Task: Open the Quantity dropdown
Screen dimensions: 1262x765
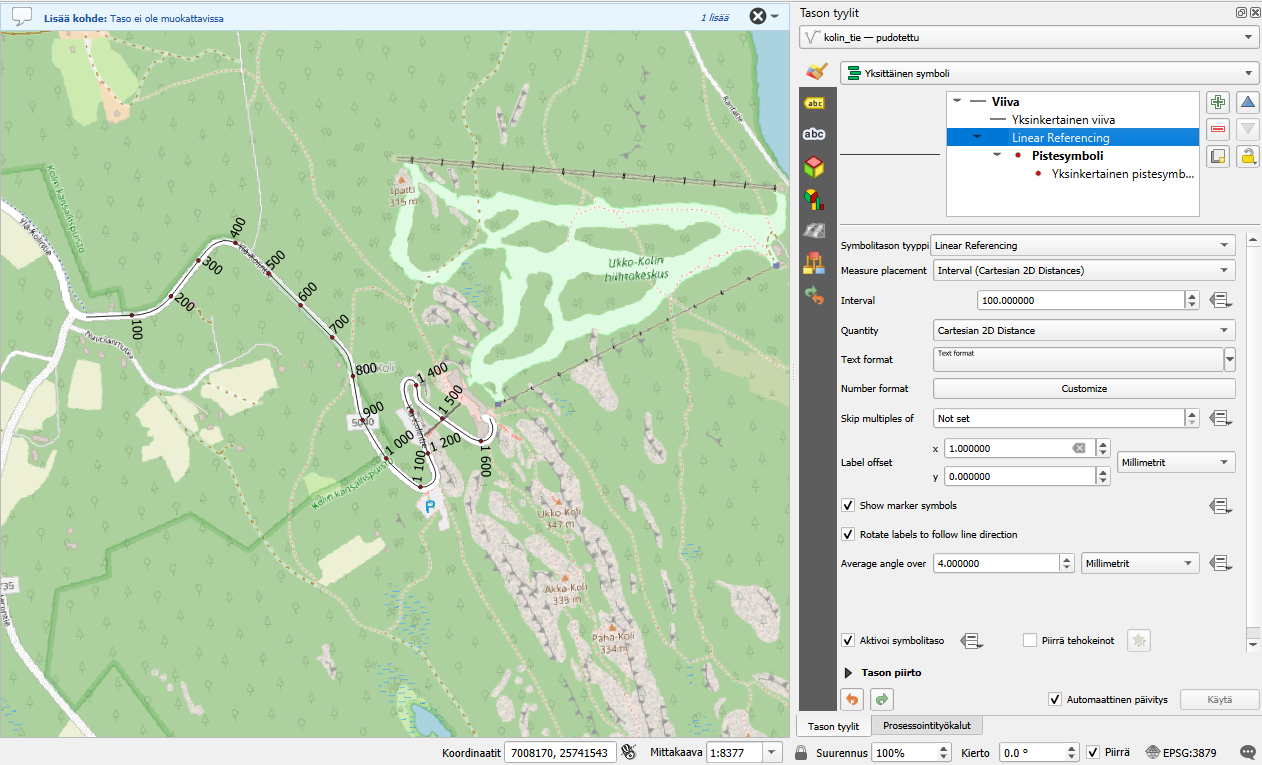Action: pos(1083,330)
